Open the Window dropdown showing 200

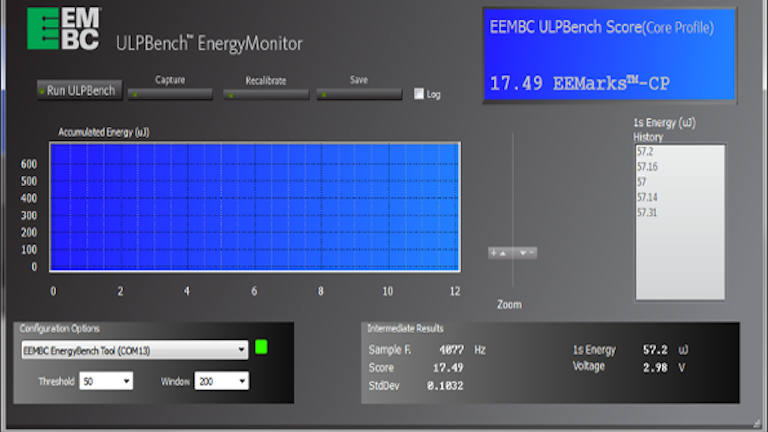pos(221,381)
